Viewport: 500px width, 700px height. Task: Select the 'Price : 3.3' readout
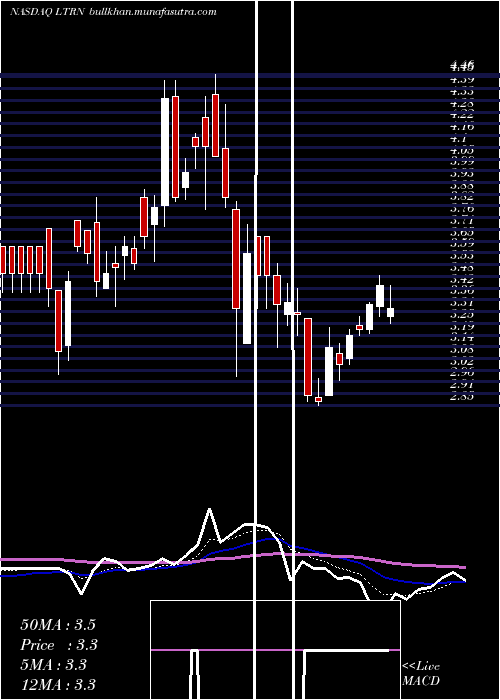point(59,645)
